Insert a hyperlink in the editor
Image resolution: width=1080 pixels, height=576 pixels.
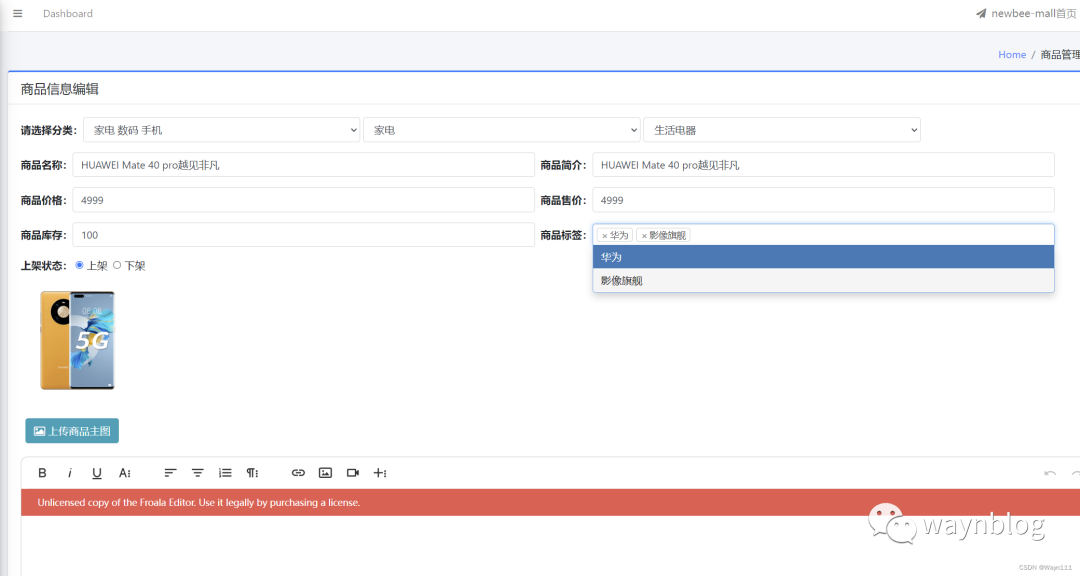(x=298, y=473)
